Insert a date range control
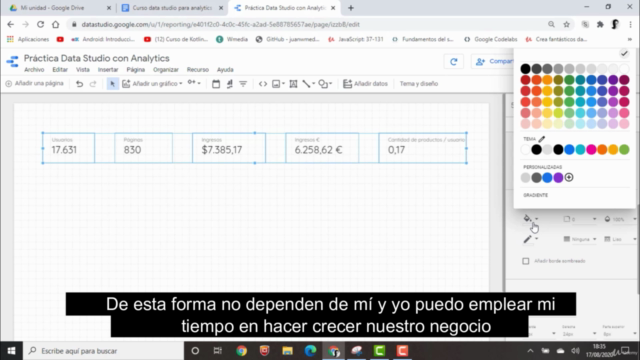Image resolution: width=640 pixels, height=360 pixels. pyautogui.click(x=216, y=84)
